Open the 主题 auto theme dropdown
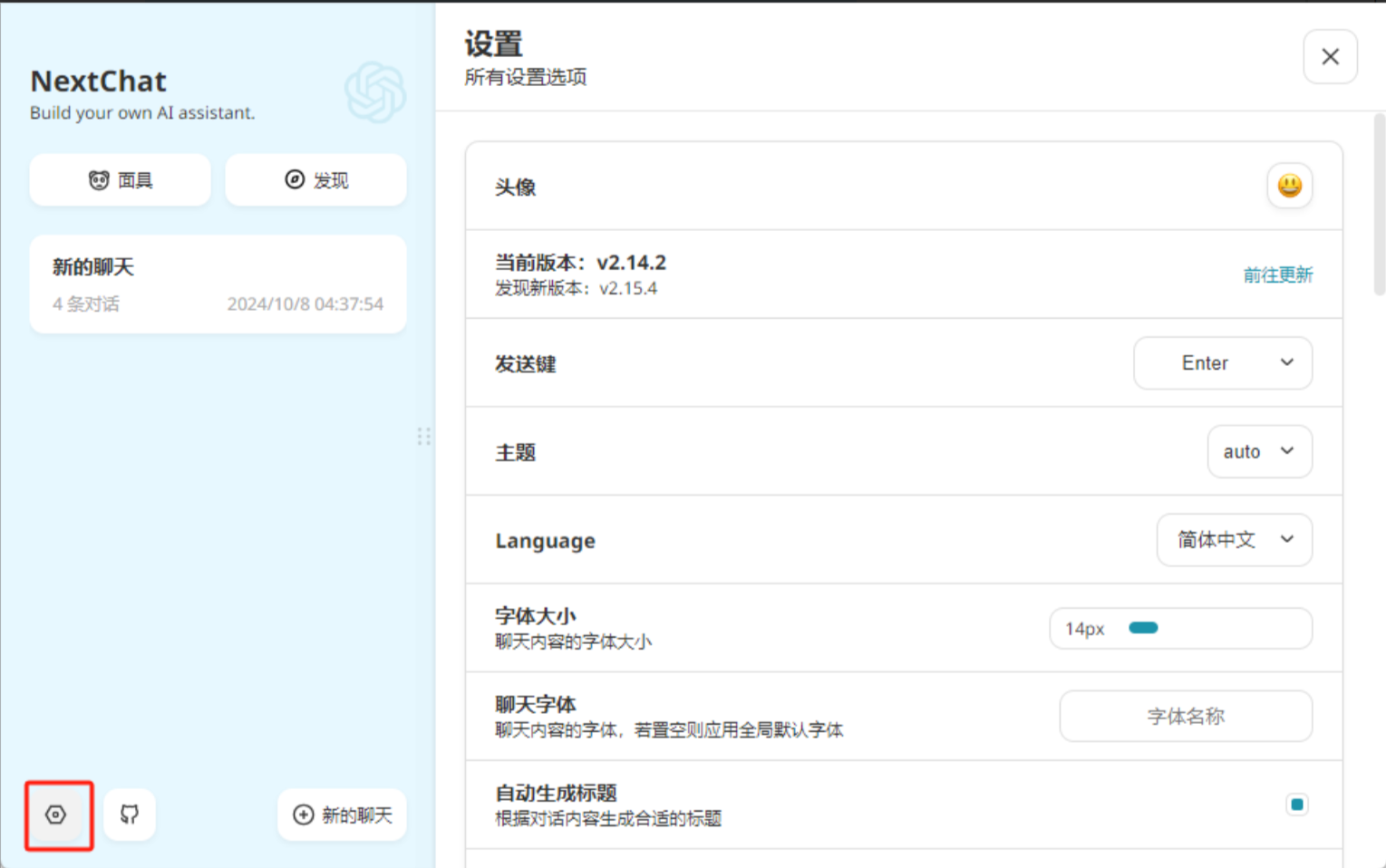This screenshot has width=1386, height=868. coord(1258,451)
